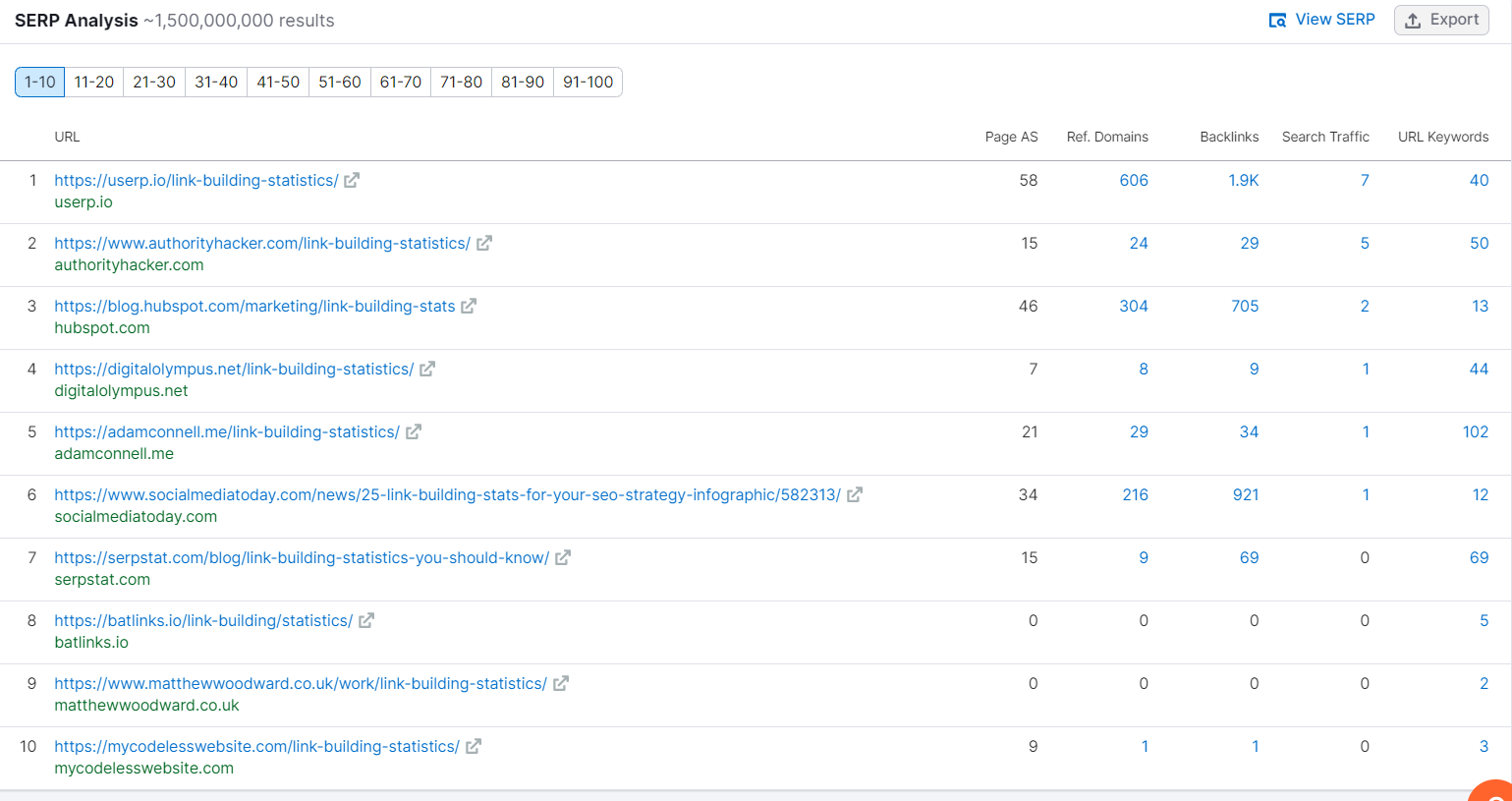The width and height of the screenshot is (1512, 801).
Task: Click the Search Traffic column header
Action: tap(1325, 137)
